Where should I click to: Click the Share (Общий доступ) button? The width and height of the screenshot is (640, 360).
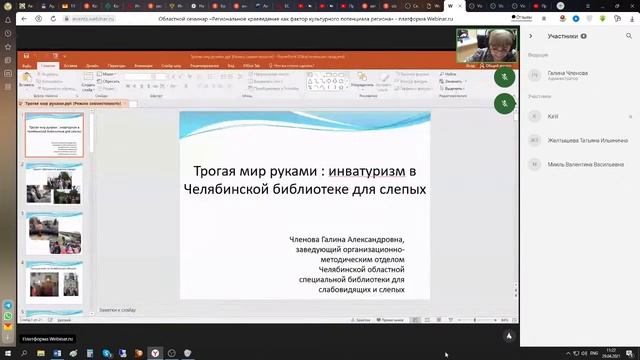coord(495,66)
